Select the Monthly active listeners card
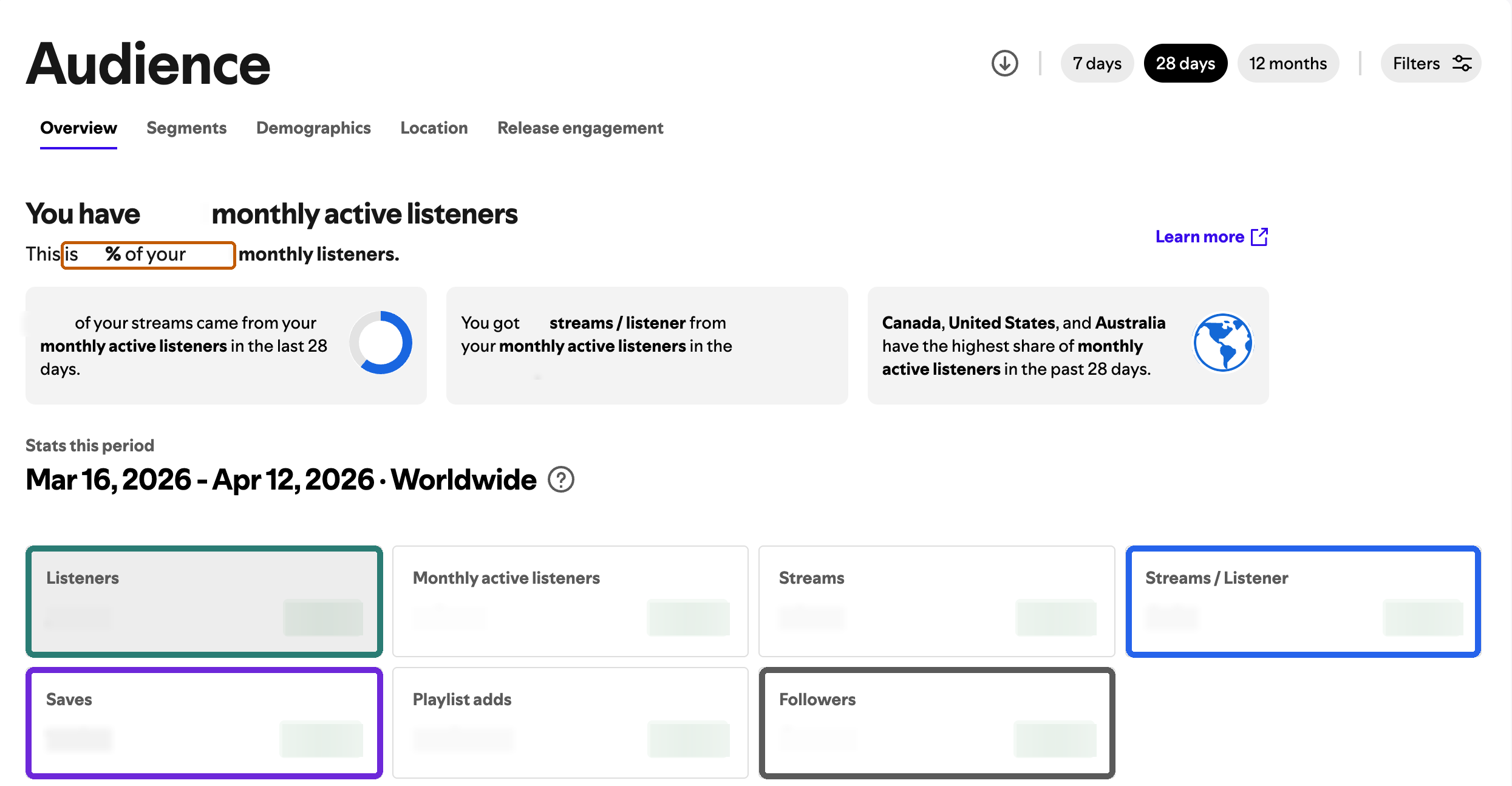 click(570, 601)
